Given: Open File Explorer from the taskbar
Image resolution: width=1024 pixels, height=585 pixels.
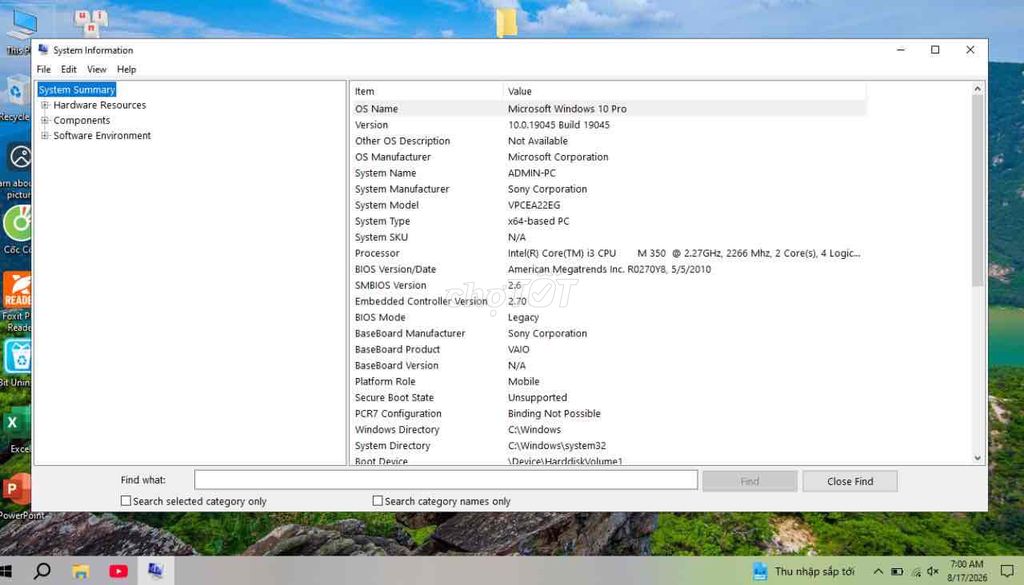Looking at the screenshot, I should 81,572.
